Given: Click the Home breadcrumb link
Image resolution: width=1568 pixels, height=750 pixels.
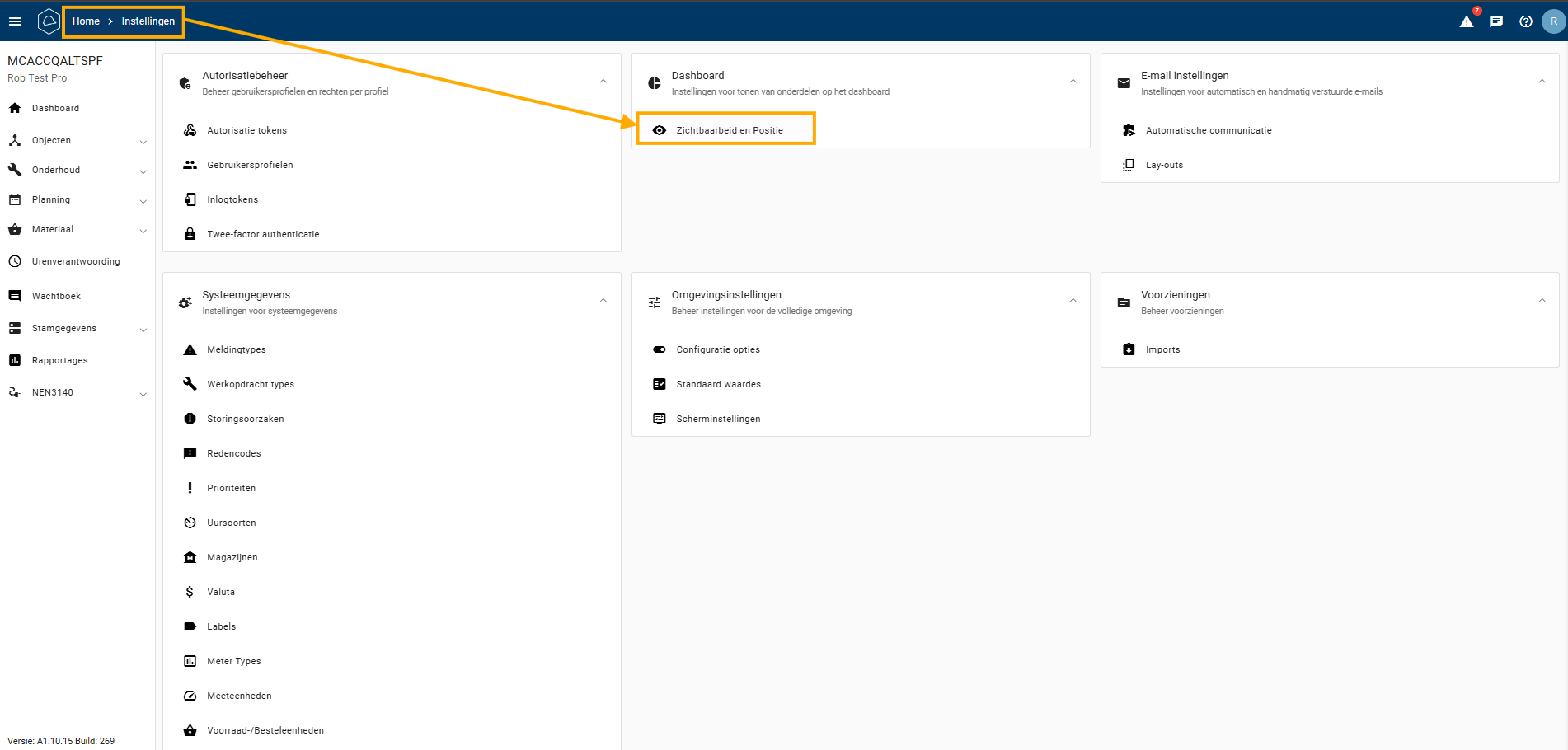Looking at the screenshot, I should pos(86,21).
